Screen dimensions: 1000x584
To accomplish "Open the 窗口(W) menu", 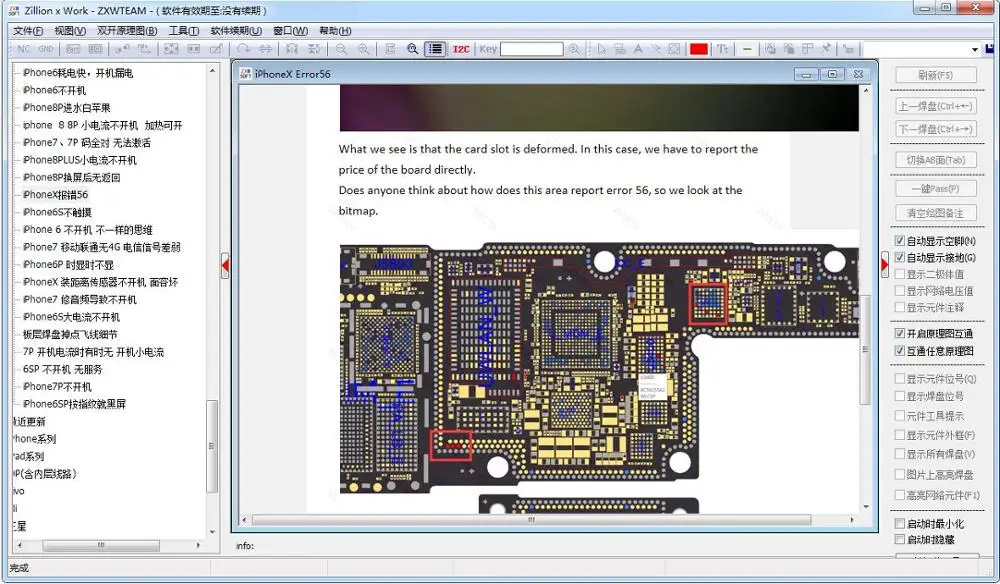I will coord(290,31).
